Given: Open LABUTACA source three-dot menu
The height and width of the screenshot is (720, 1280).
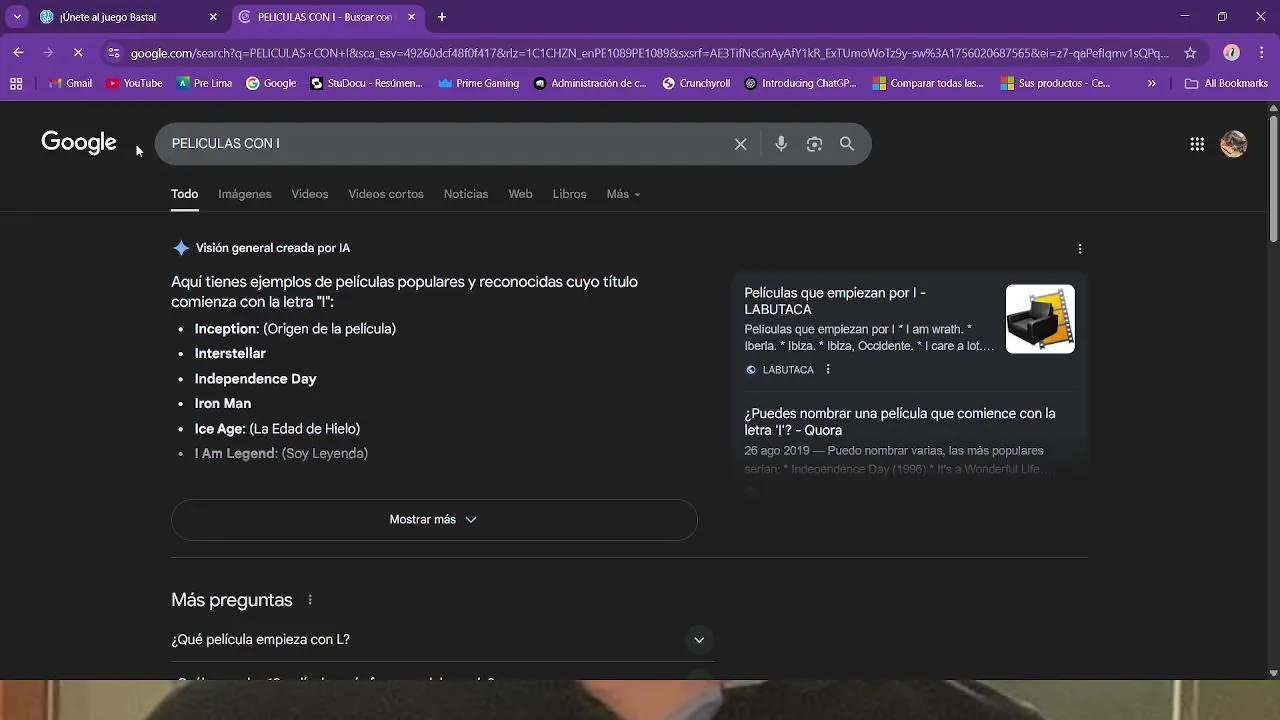Looking at the screenshot, I should tap(828, 370).
